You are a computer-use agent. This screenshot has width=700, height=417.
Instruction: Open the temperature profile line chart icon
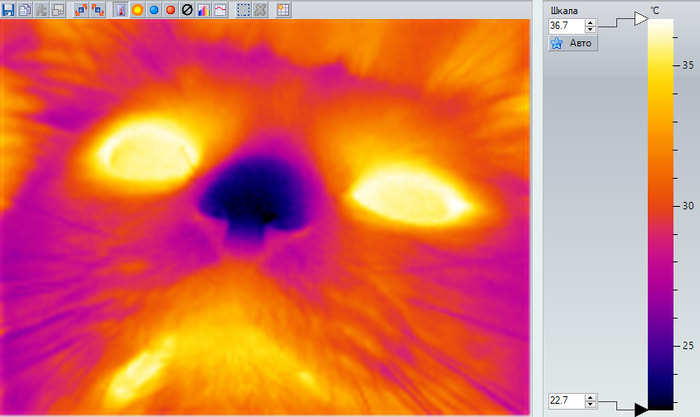point(218,10)
